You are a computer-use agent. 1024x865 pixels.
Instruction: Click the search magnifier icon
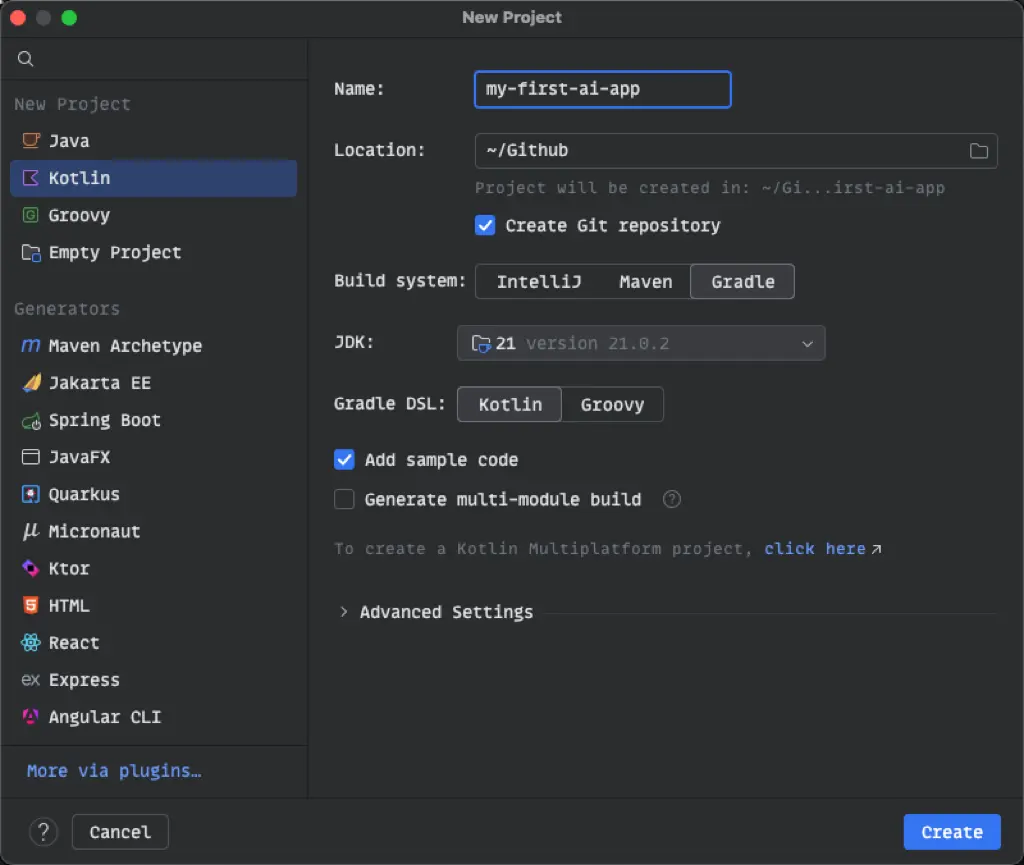pos(26,60)
